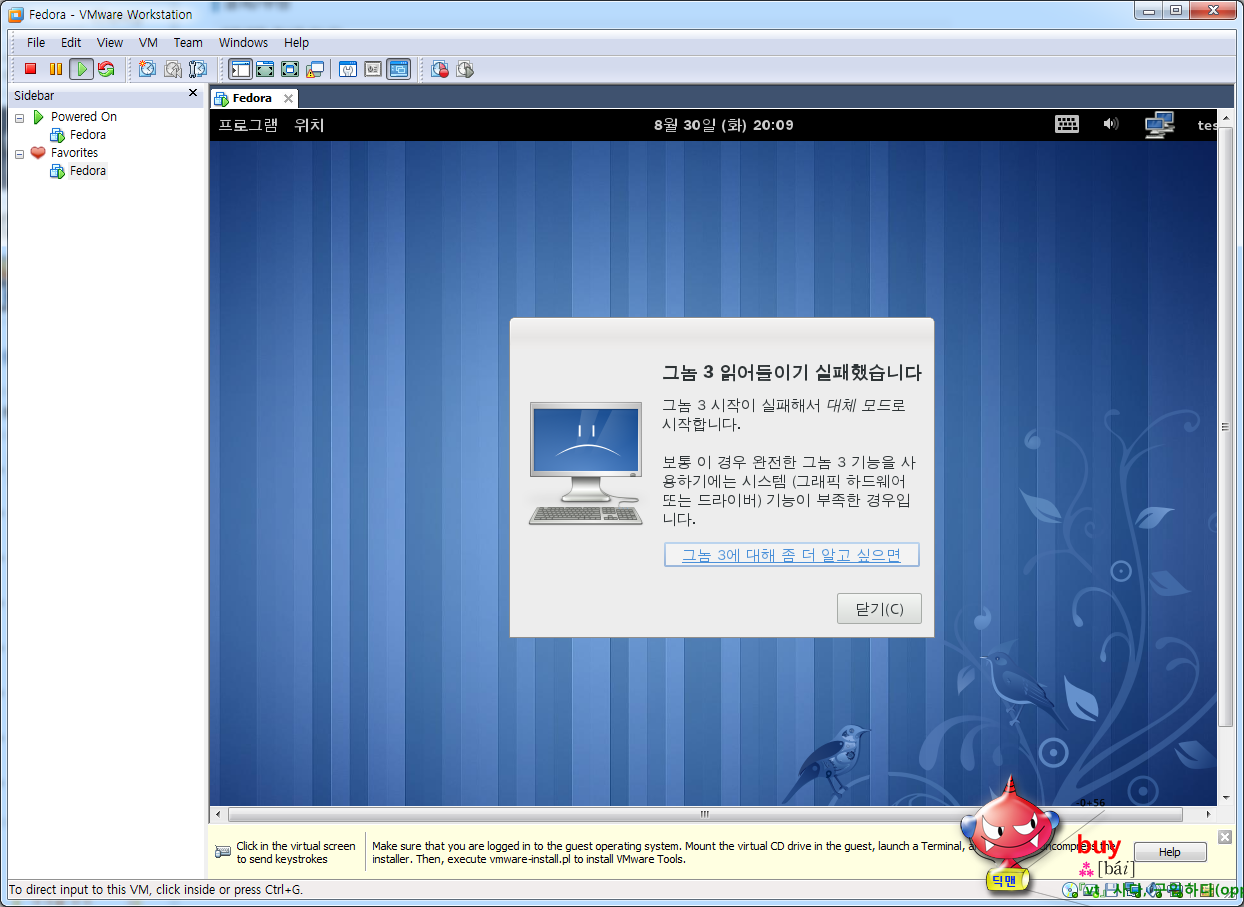Close the Fedora tab

288,98
